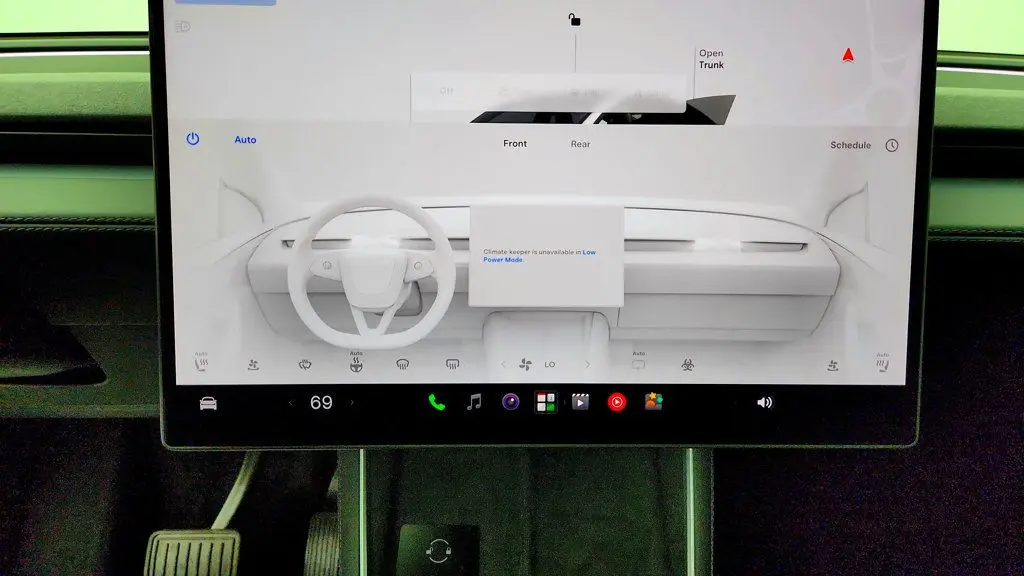Toggle the heated steering wheel
This screenshot has height=576, width=1024.
tap(356, 362)
